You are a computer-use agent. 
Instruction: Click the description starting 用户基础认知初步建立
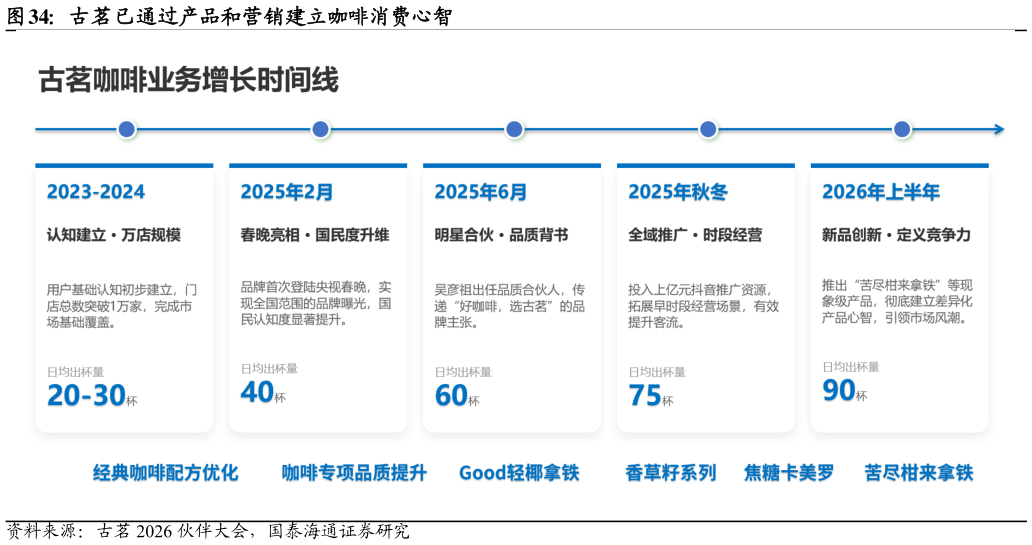click(x=122, y=306)
